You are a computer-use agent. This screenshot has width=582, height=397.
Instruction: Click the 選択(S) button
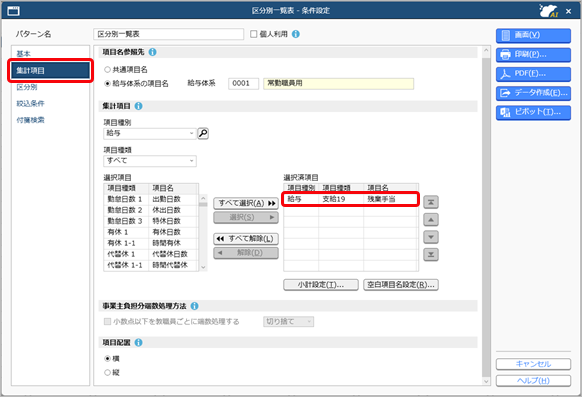point(246,217)
